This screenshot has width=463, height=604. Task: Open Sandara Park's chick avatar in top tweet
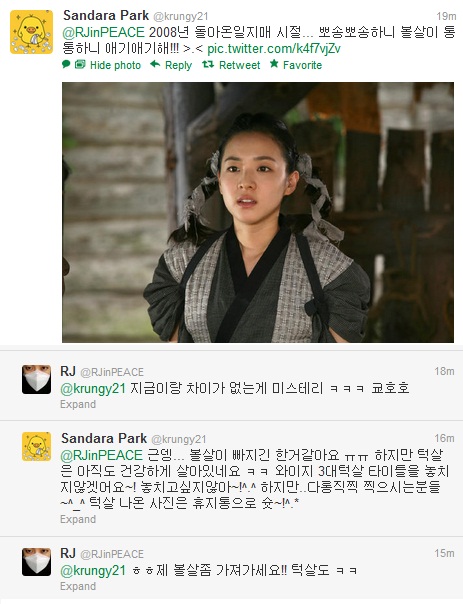pyautogui.click(x=31, y=32)
